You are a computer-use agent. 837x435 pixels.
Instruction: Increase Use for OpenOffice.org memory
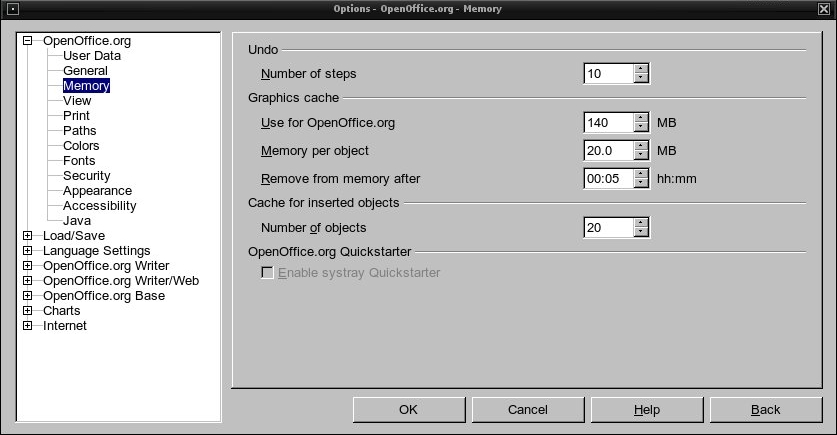point(641,118)
